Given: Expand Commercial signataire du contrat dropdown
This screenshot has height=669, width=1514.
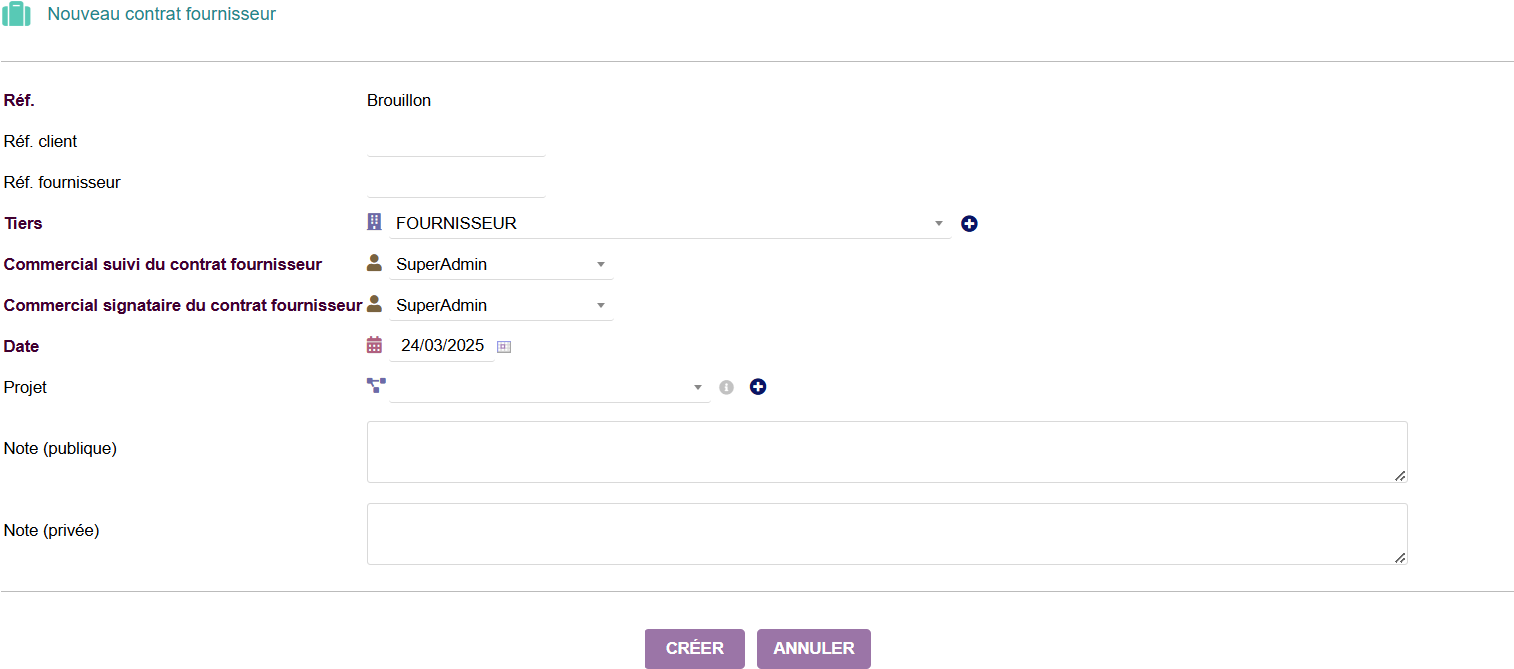Looking at the screenshot, I should 501,306.
